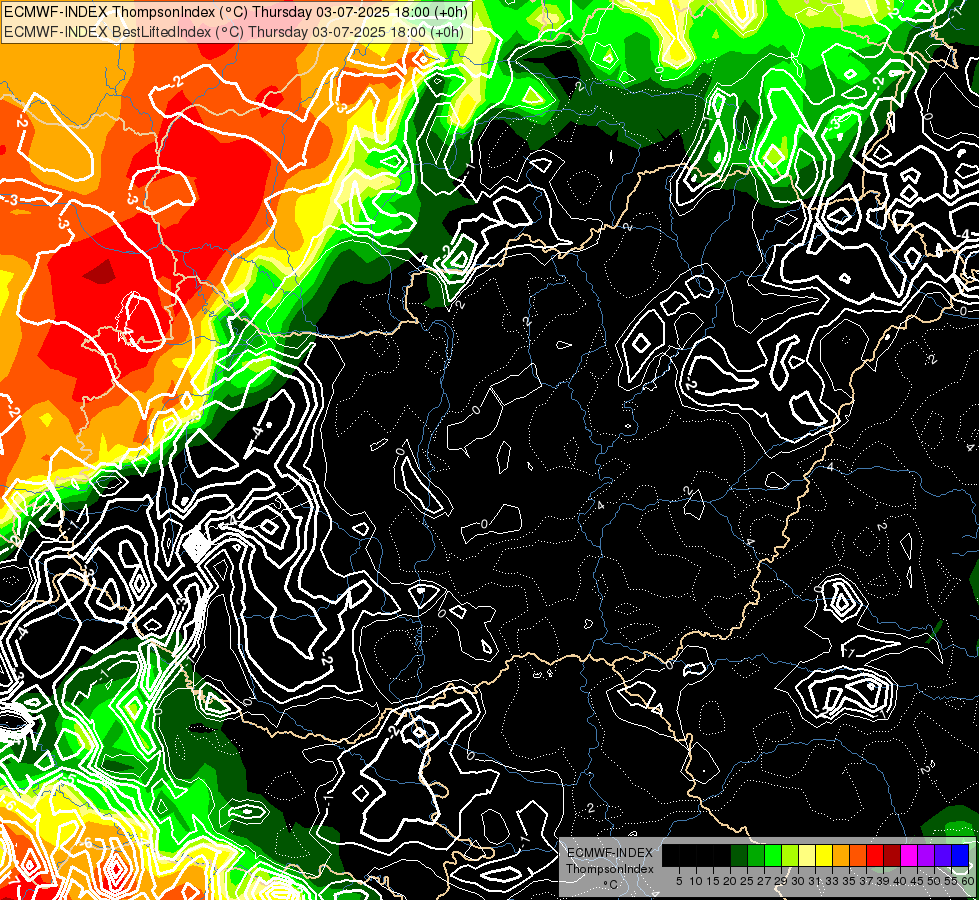Click the legend unit label '°C'
This screenshot has width=979, height=900.
point(611,884)
